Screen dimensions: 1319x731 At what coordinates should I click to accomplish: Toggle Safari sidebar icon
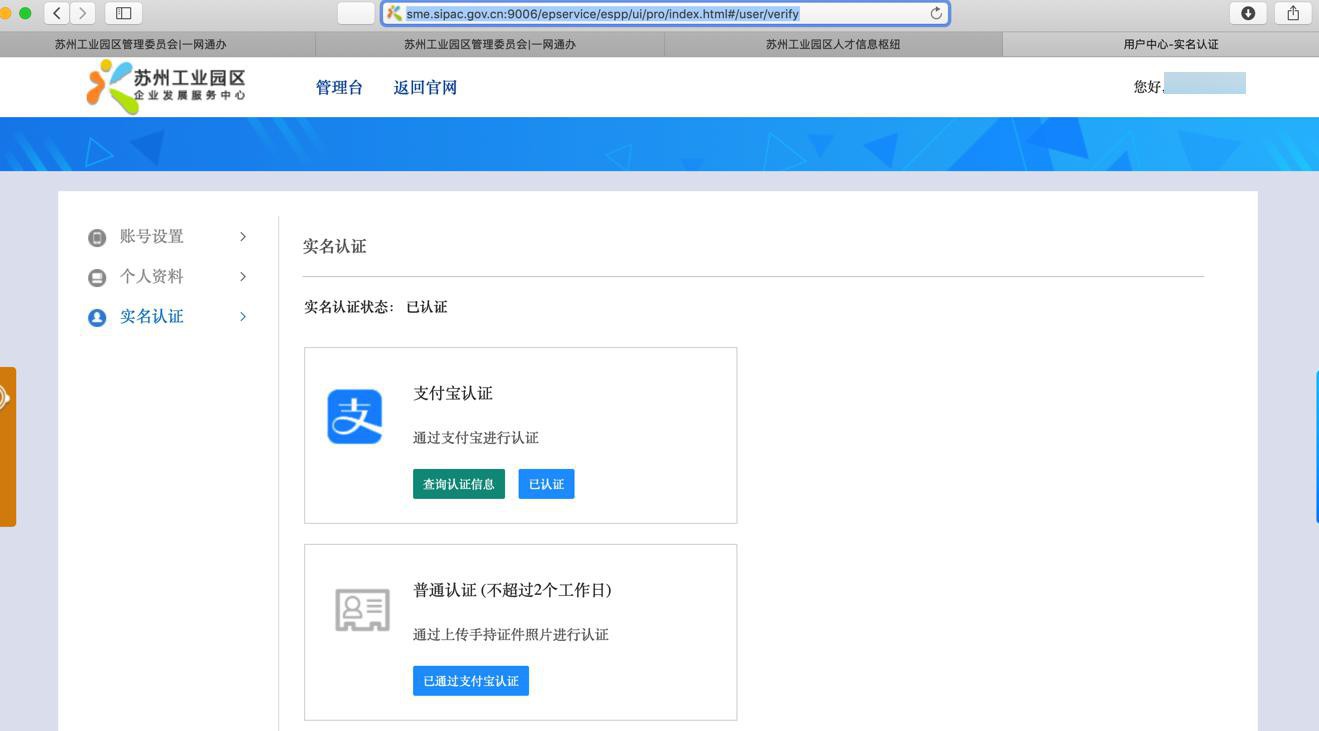(124, 13)
